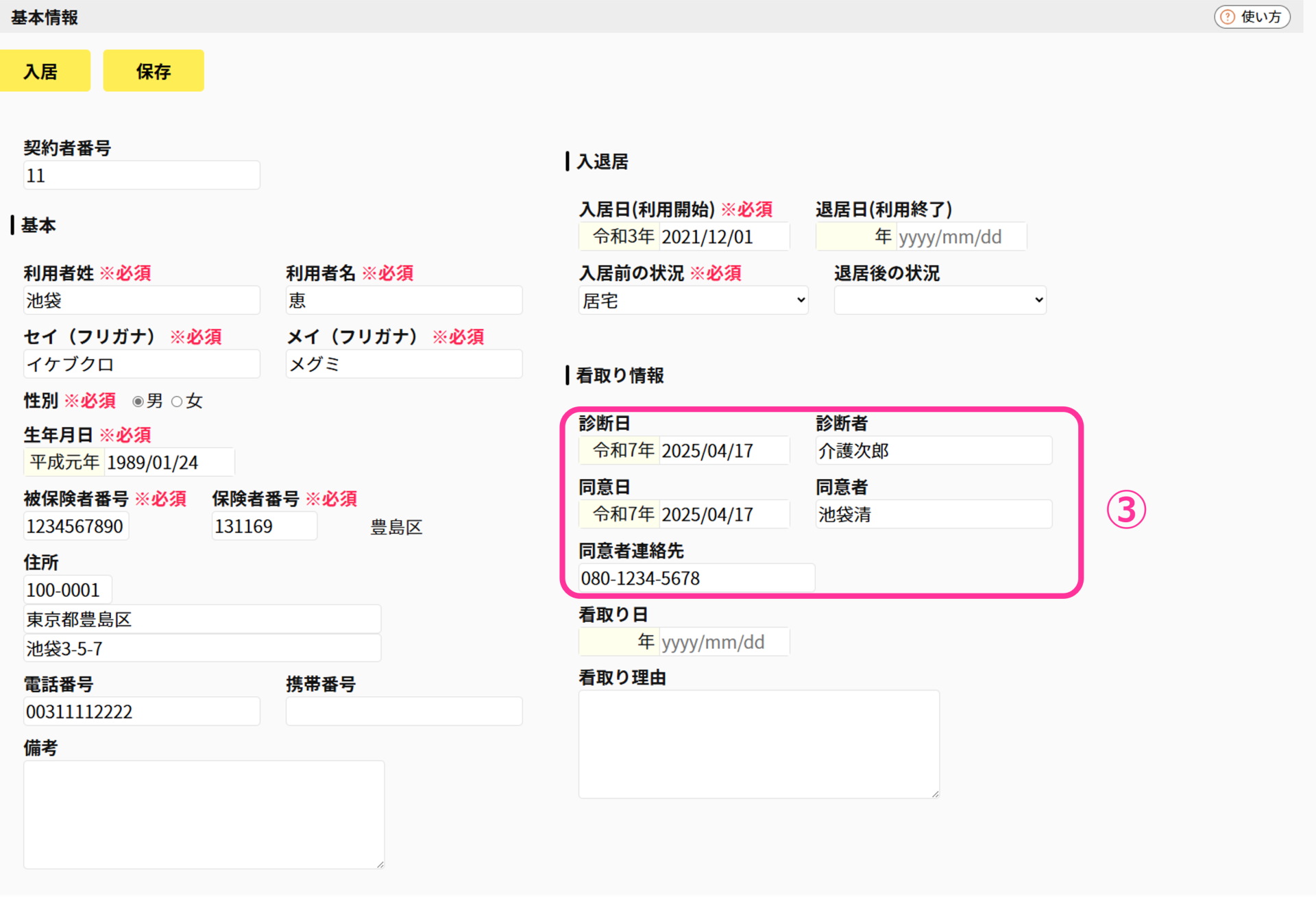The width and height of the screenshot is (1316, 897).
Task: Click the 同意者連絡先 phone number field
Action: point(696,578)
